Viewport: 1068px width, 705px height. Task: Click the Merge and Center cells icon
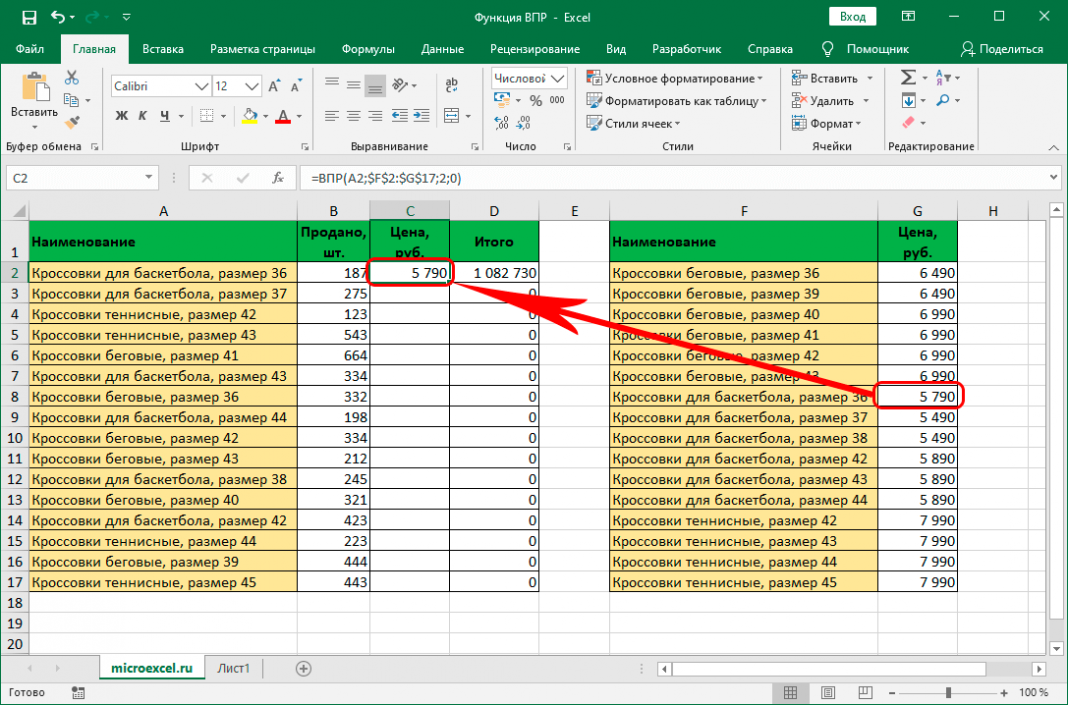[451, 116]
